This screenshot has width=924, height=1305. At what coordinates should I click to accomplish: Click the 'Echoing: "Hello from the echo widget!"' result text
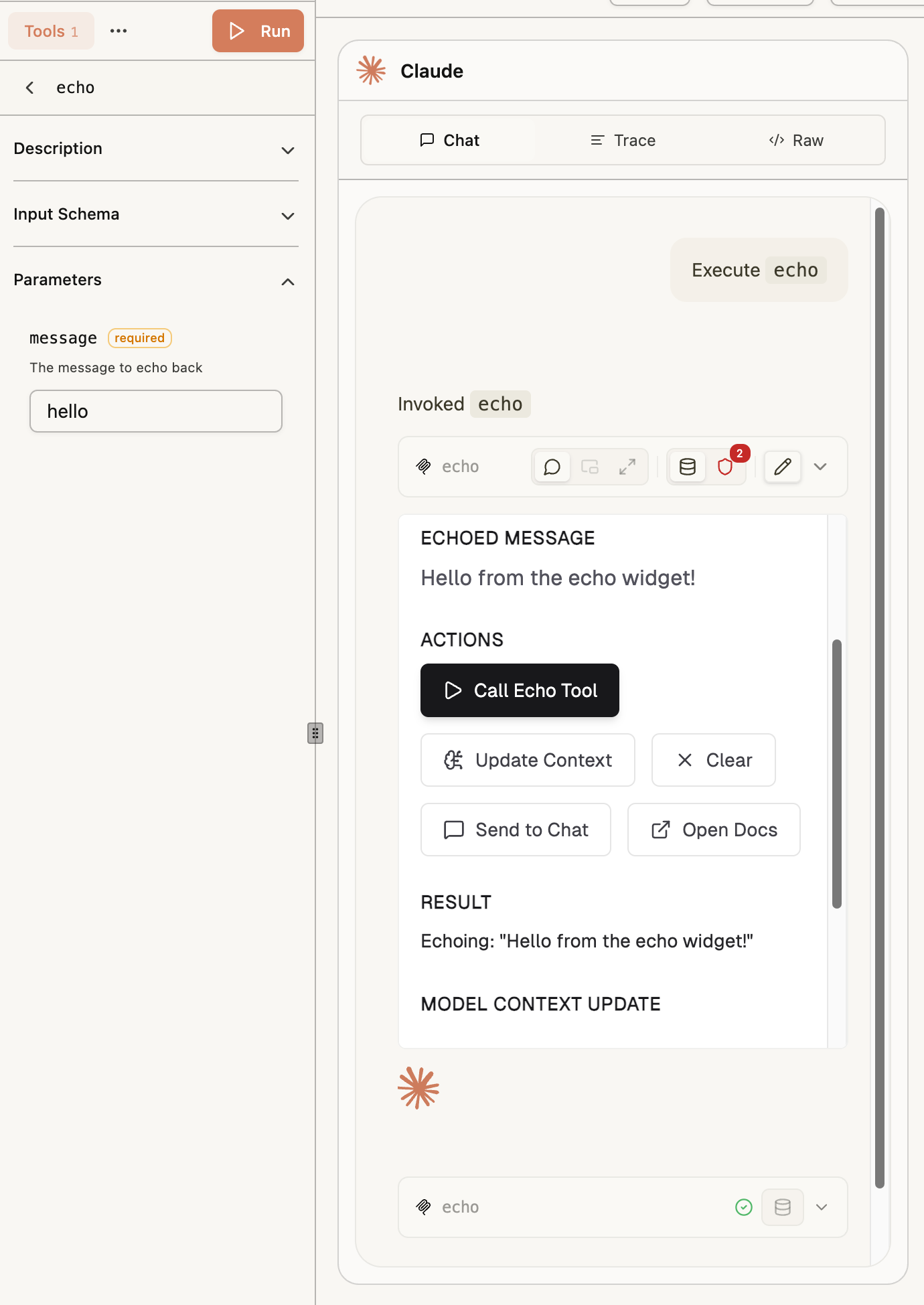(x=587, y=941)
